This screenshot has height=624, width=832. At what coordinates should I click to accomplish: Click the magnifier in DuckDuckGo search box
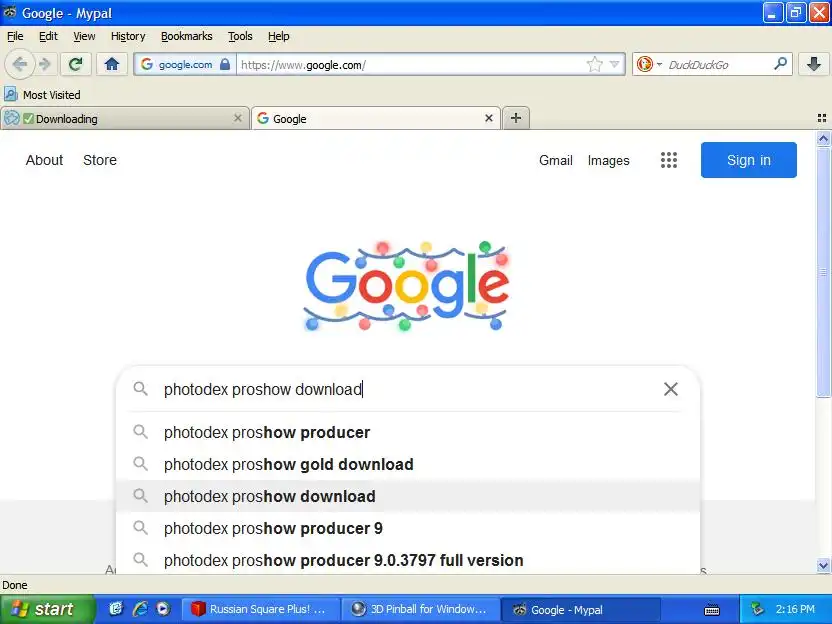point(780,64)
